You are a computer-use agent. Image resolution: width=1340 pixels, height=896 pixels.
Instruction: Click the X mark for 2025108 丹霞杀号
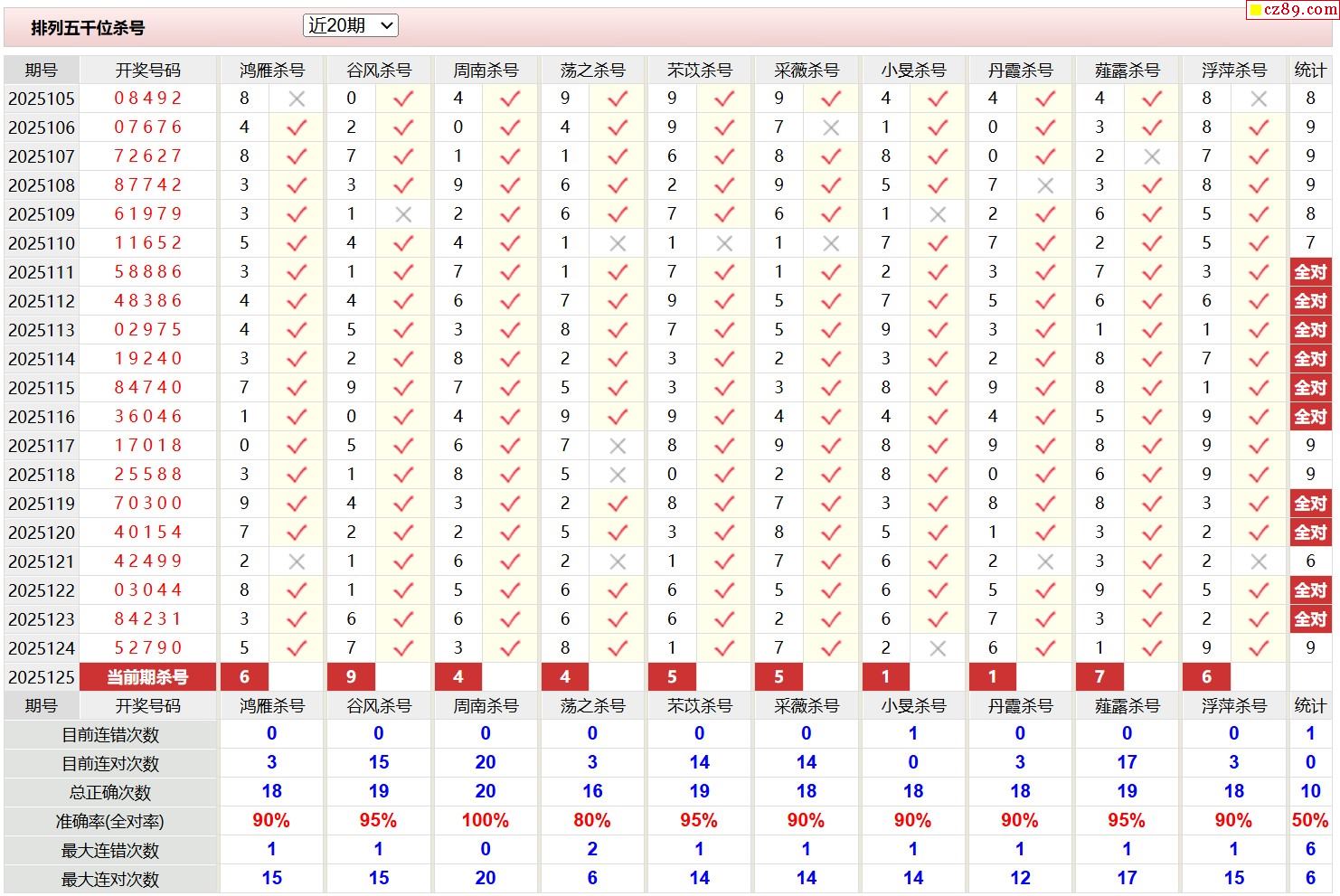pos(1045,185)
